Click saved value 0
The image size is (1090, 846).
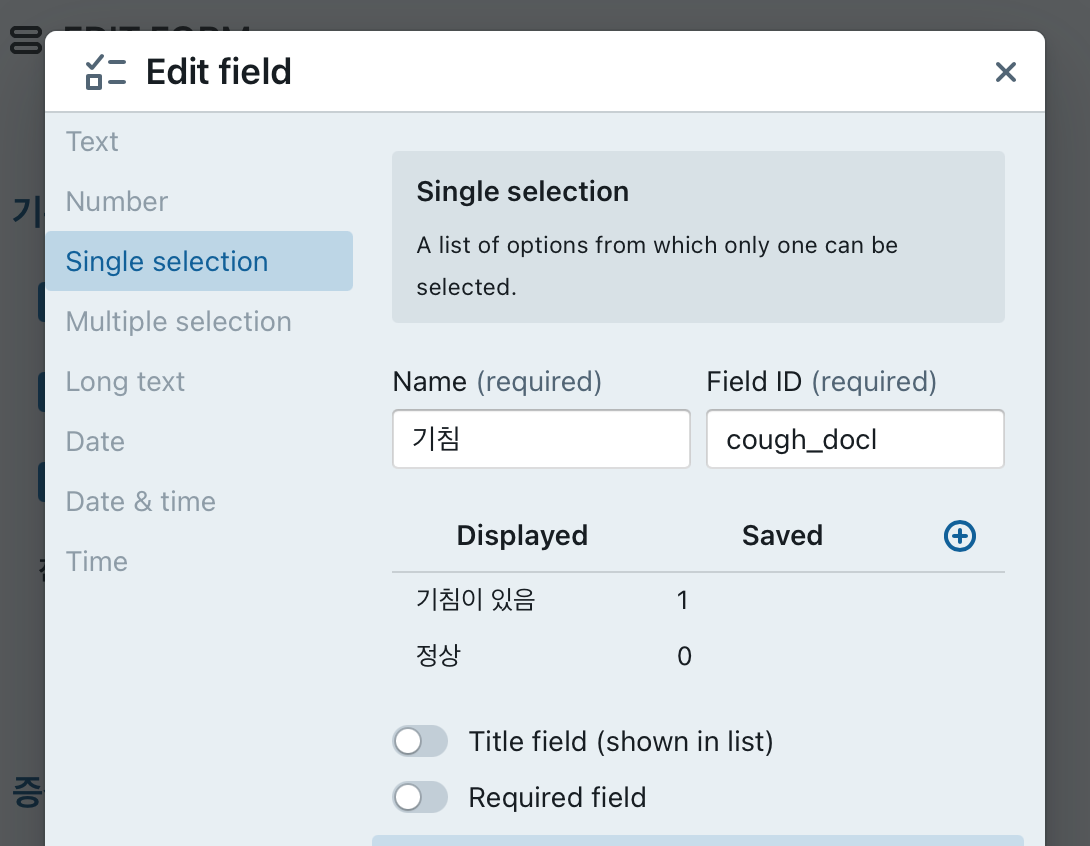click(x=684, y=656)
